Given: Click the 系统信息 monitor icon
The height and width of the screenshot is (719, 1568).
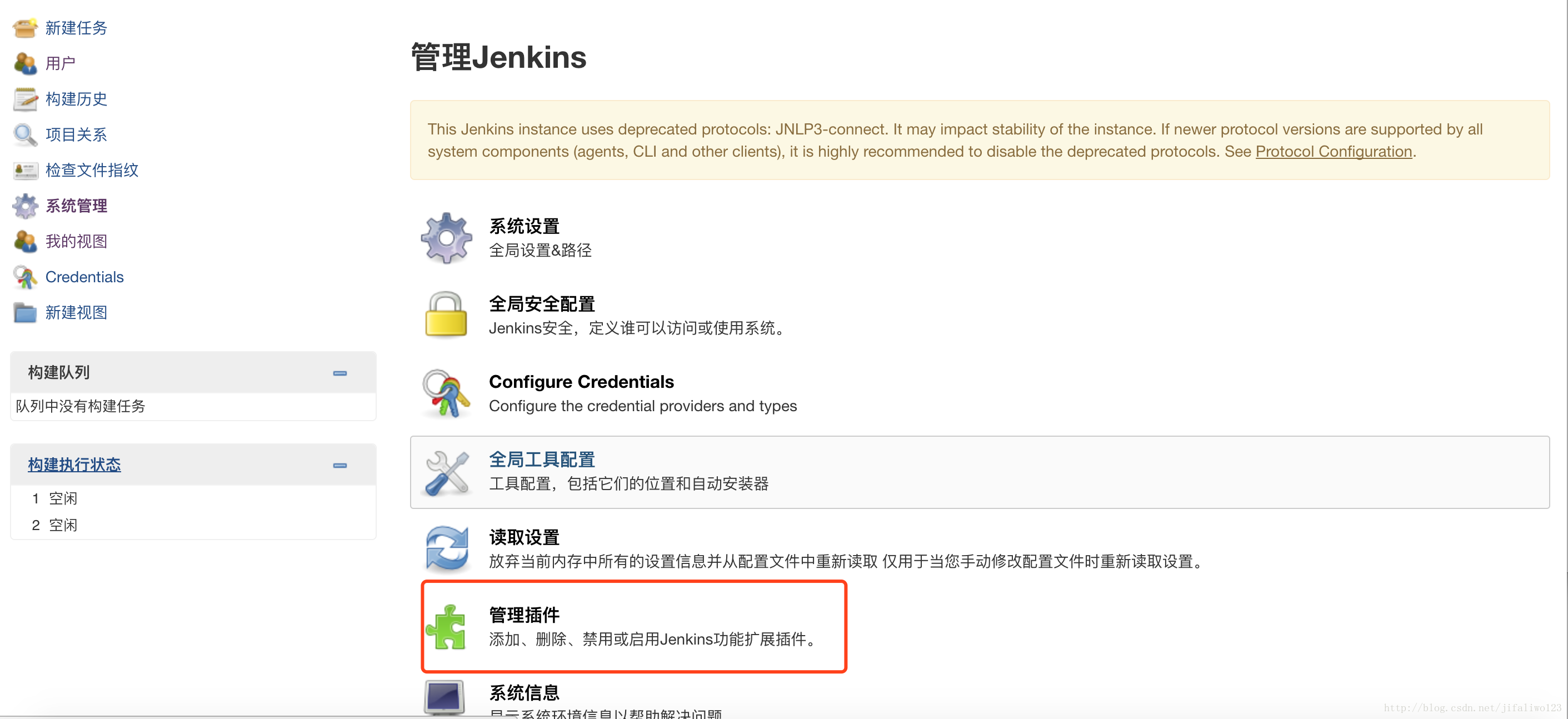Looking at the screenshot, I should pos(445,698).
